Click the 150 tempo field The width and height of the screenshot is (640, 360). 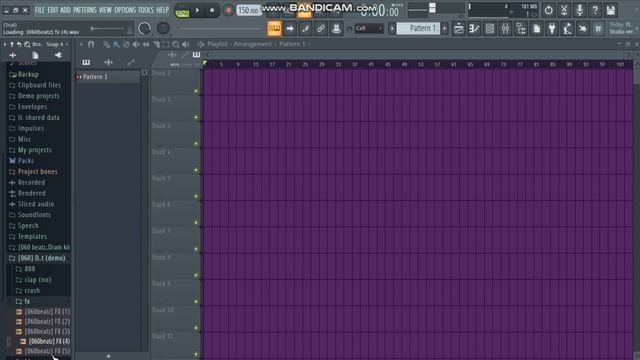[x=249, y=10]
